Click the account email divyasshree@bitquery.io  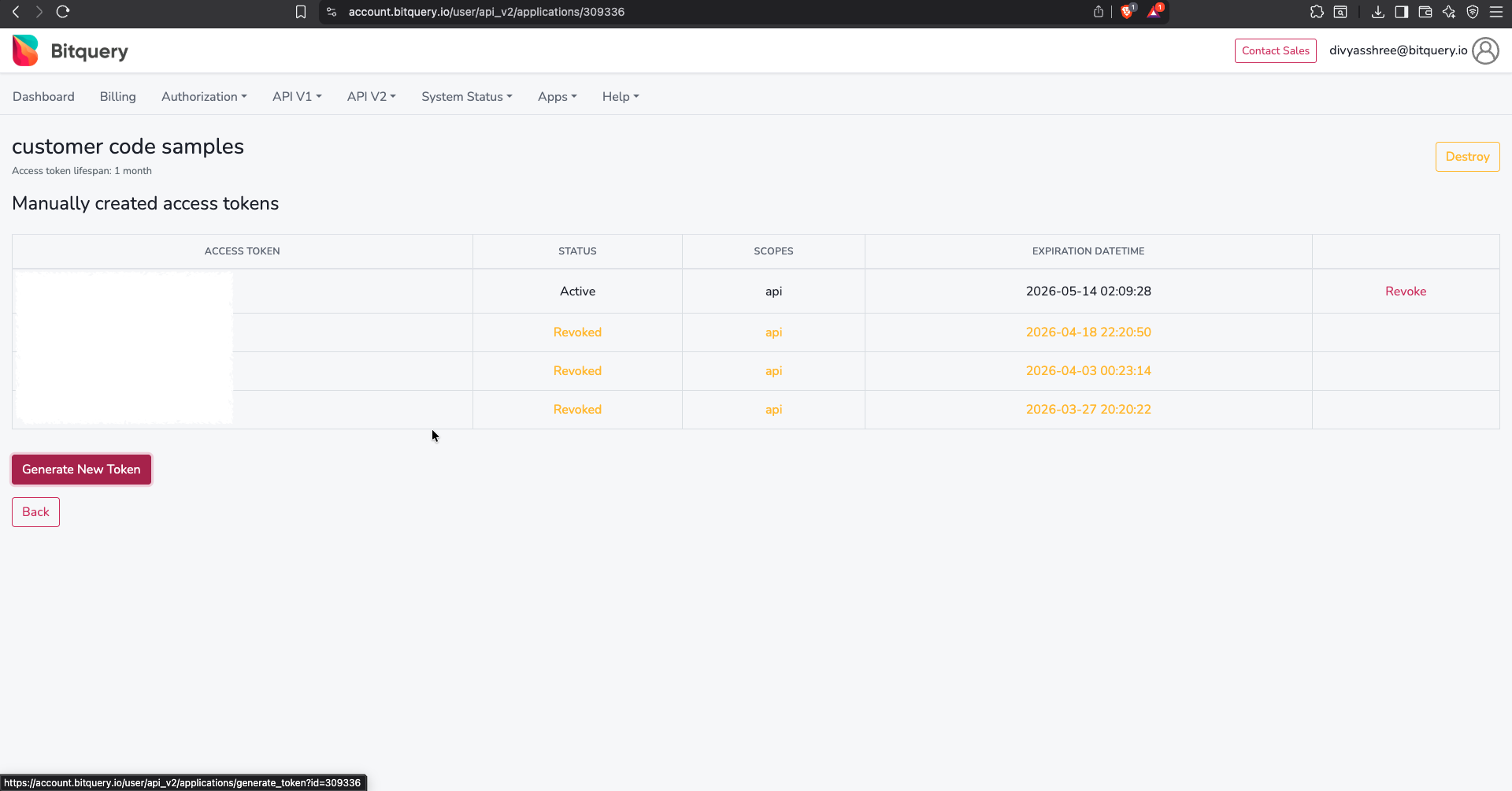click(1398, 50)
